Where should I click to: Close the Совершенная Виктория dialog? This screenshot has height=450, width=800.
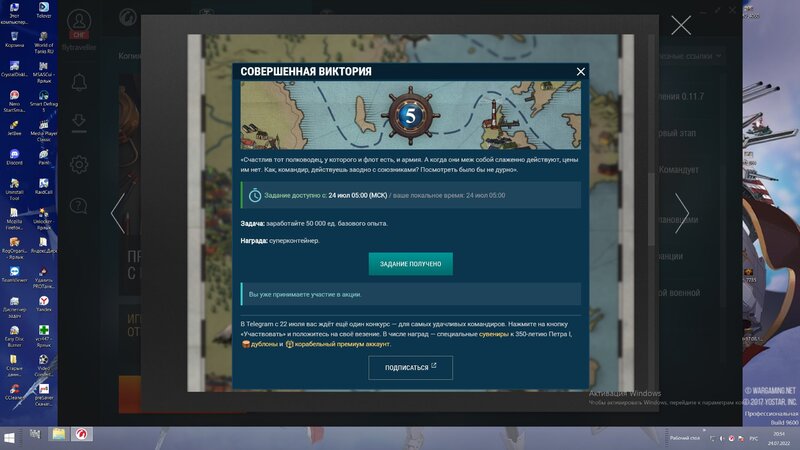pyautogui.click(x=581, y=71)
